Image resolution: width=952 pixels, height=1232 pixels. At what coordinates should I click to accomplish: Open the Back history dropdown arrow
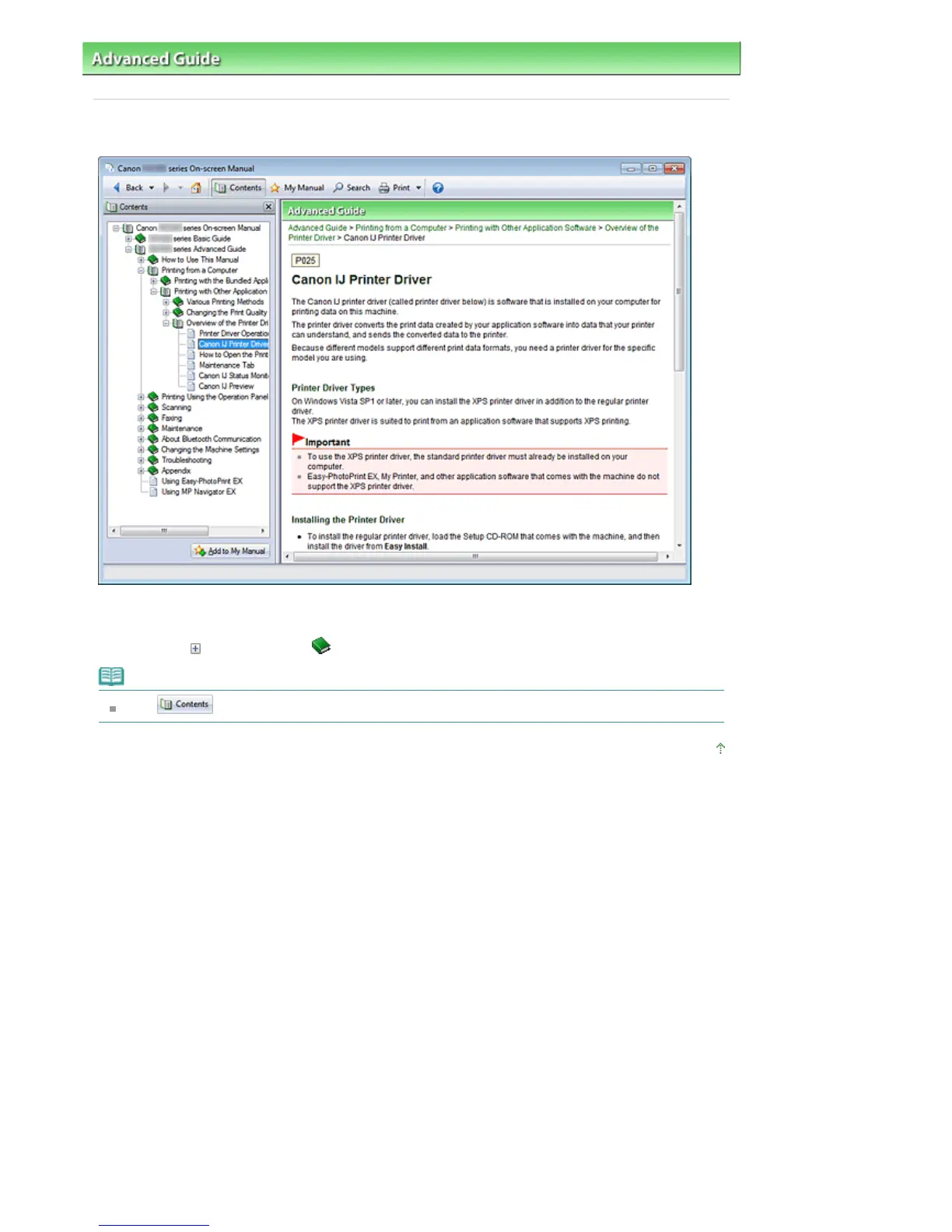(152, 187)
